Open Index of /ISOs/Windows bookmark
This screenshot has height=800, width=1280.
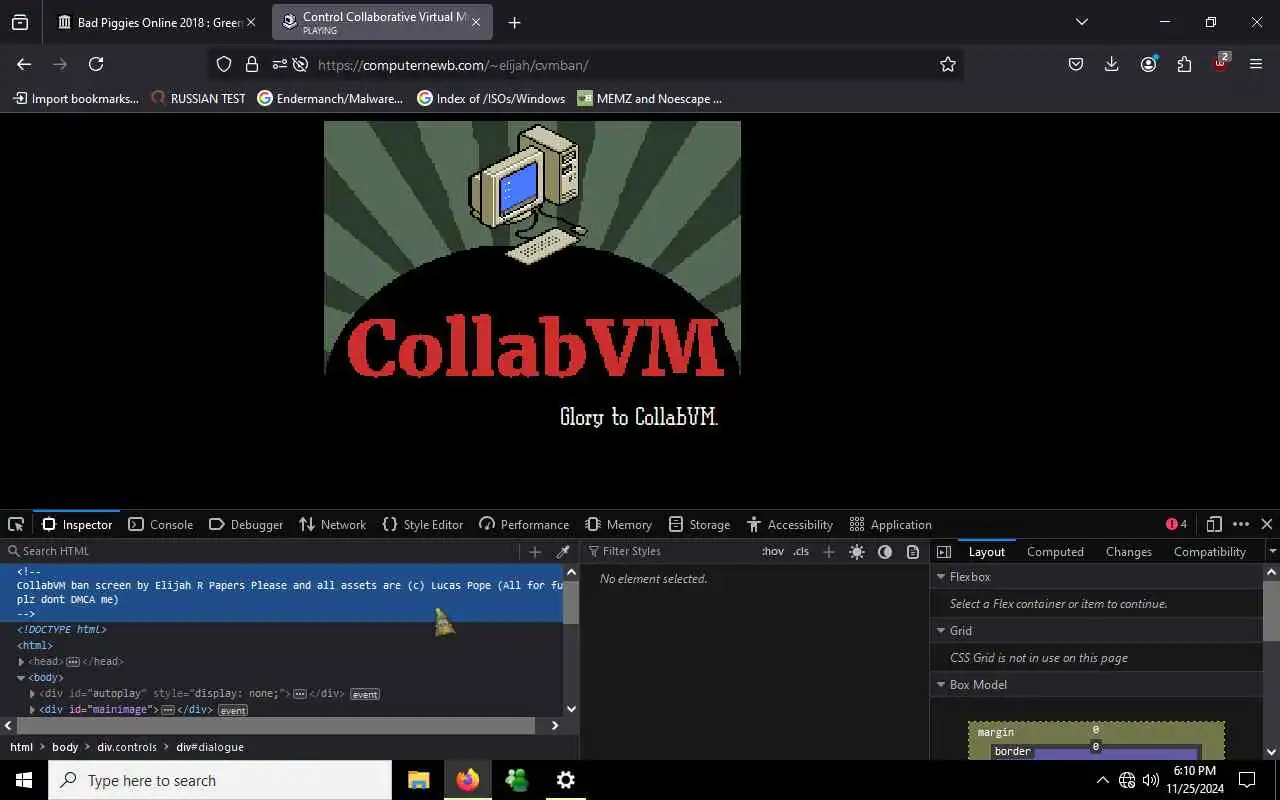pyautogui.click(x=491, y=98)
